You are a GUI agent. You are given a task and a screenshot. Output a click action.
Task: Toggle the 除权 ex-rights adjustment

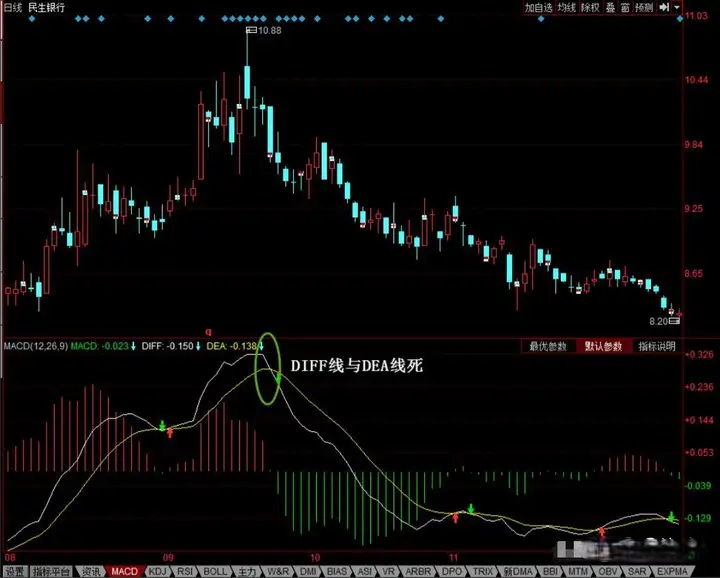coord(590,7)
